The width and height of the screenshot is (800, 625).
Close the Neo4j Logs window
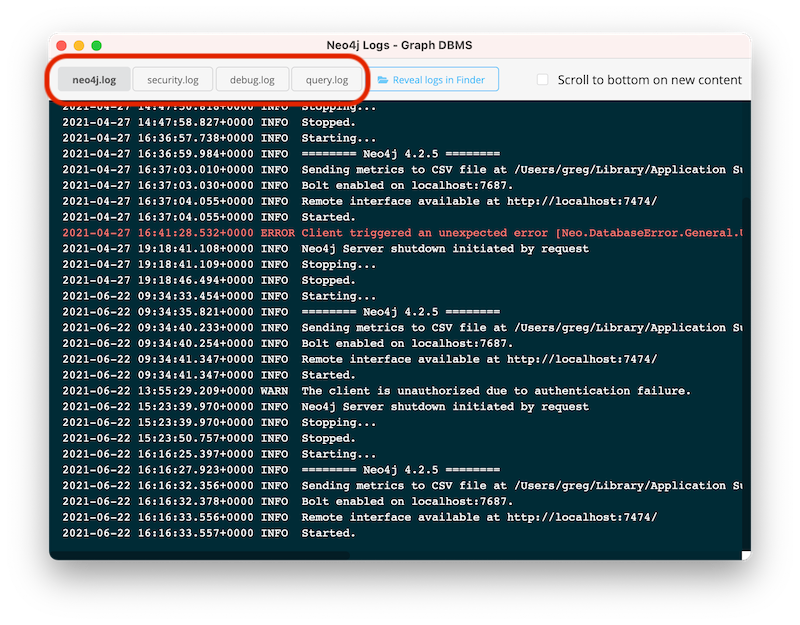[x=62, y=45]
